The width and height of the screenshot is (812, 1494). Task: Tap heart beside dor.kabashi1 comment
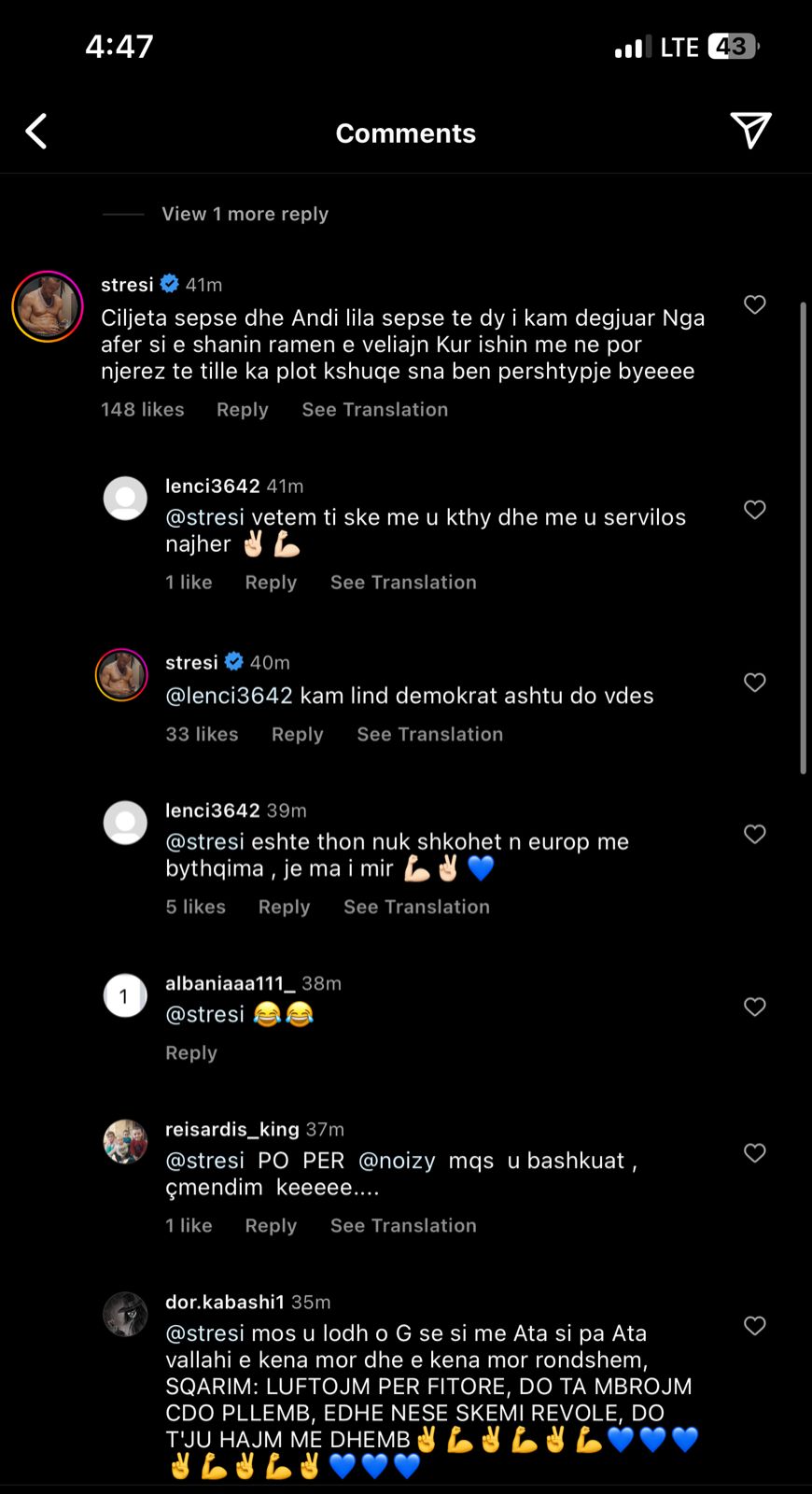click(754, 1326)
